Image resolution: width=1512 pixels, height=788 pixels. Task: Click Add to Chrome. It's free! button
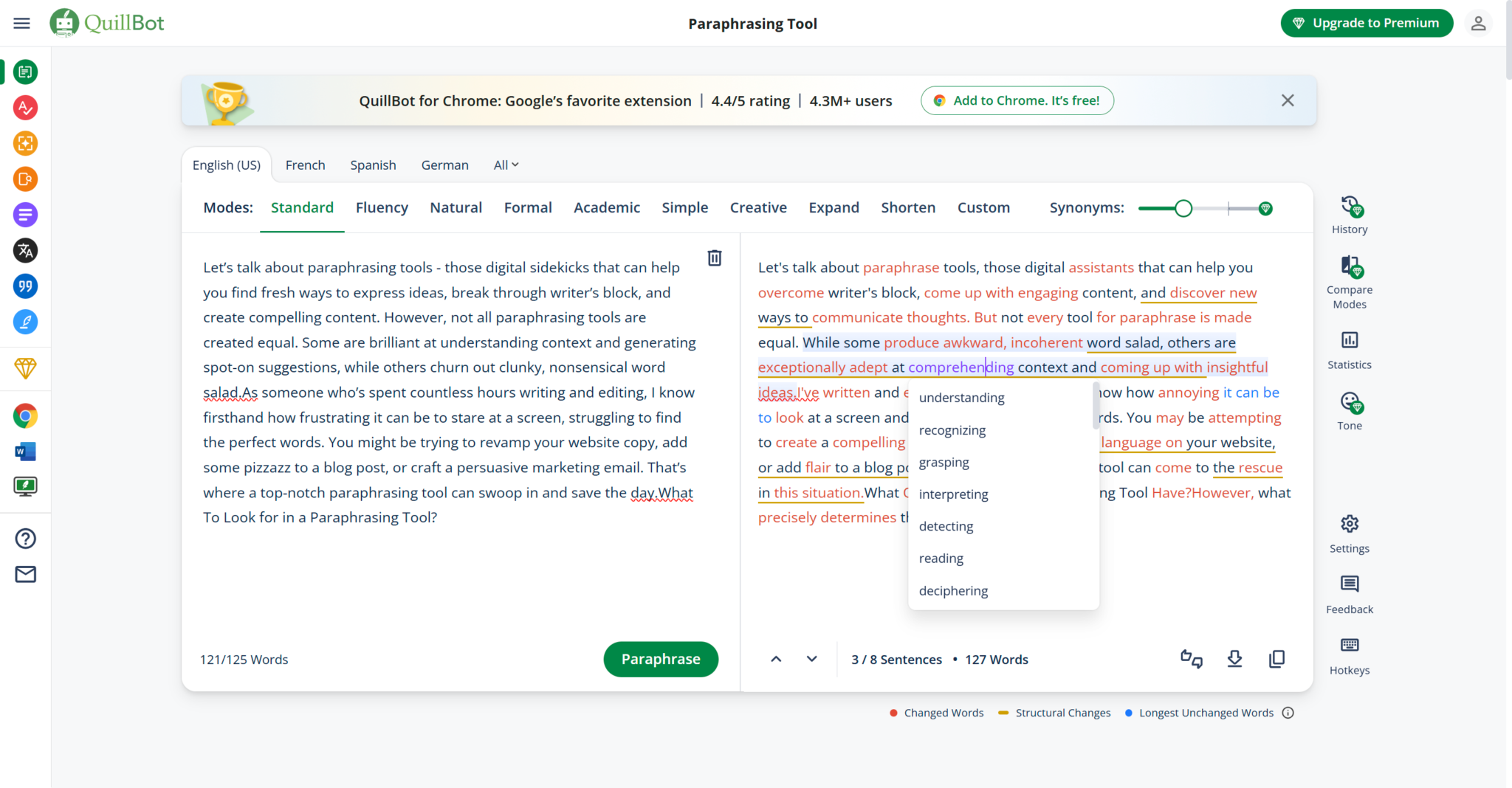coord(1017,100)
